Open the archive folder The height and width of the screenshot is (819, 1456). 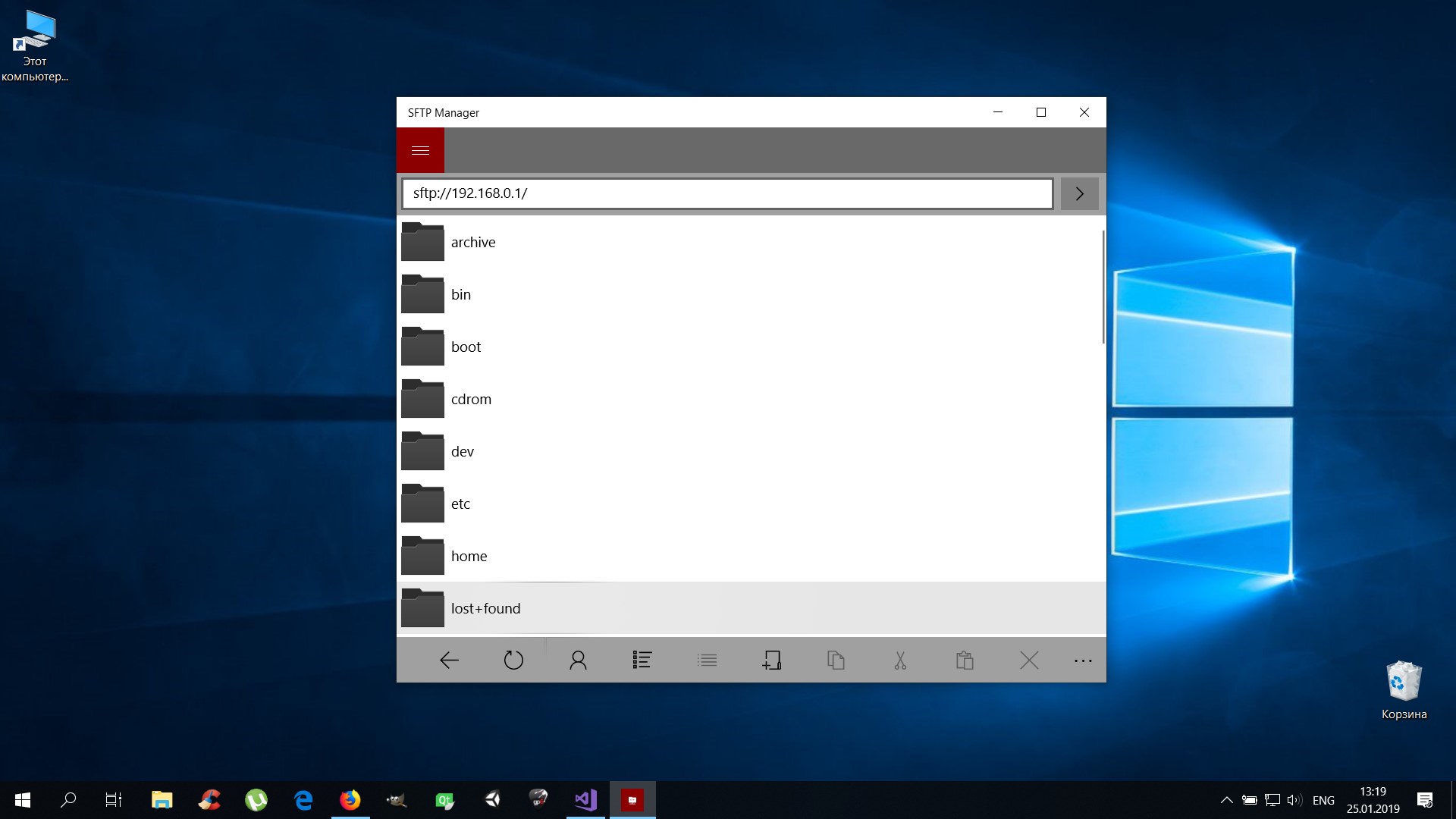click(x=473, y=243)
